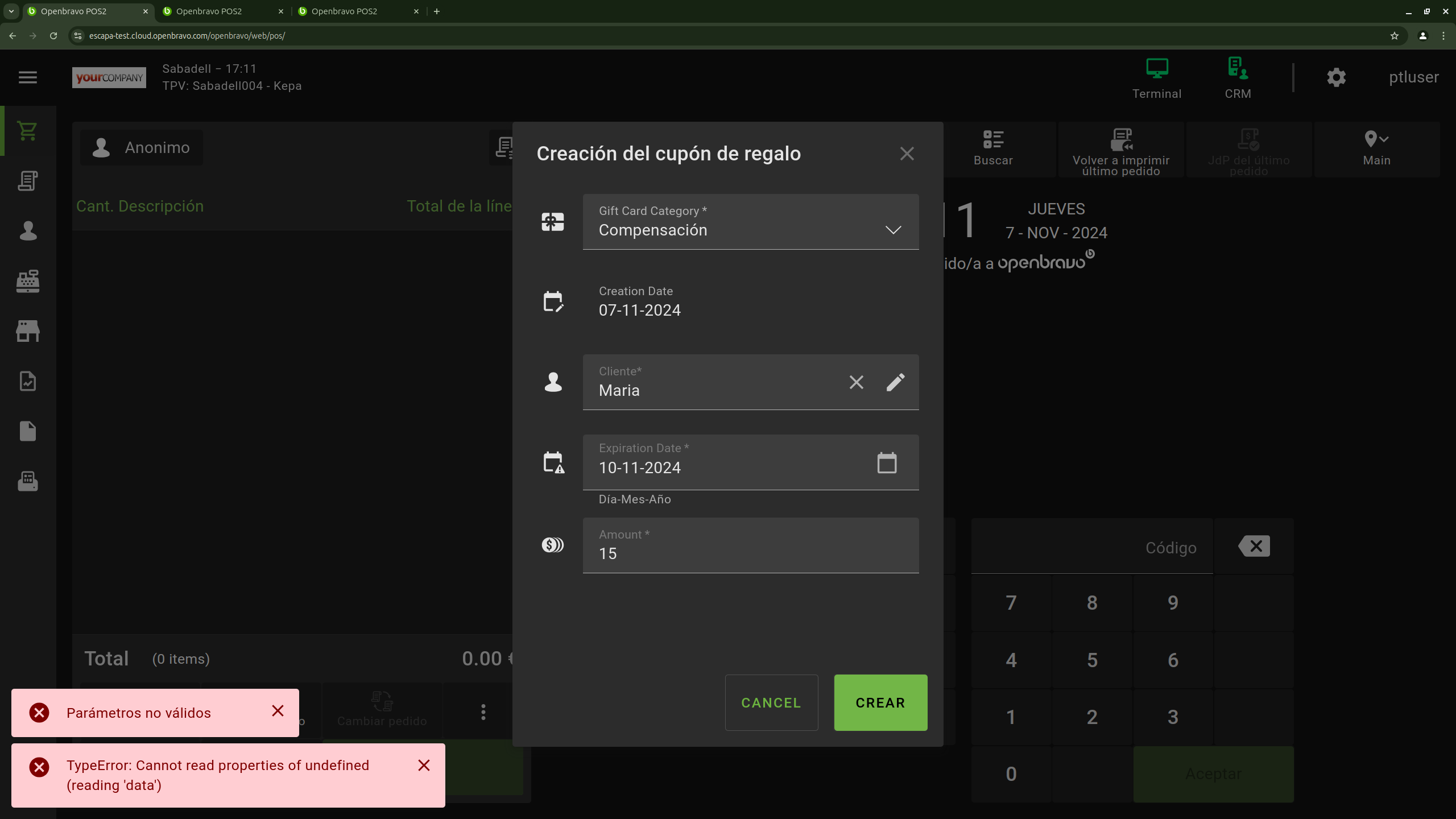Viewport: 1456px width, 819px height.
Task: Open Main location dropdown
Action: (1376, 149)
